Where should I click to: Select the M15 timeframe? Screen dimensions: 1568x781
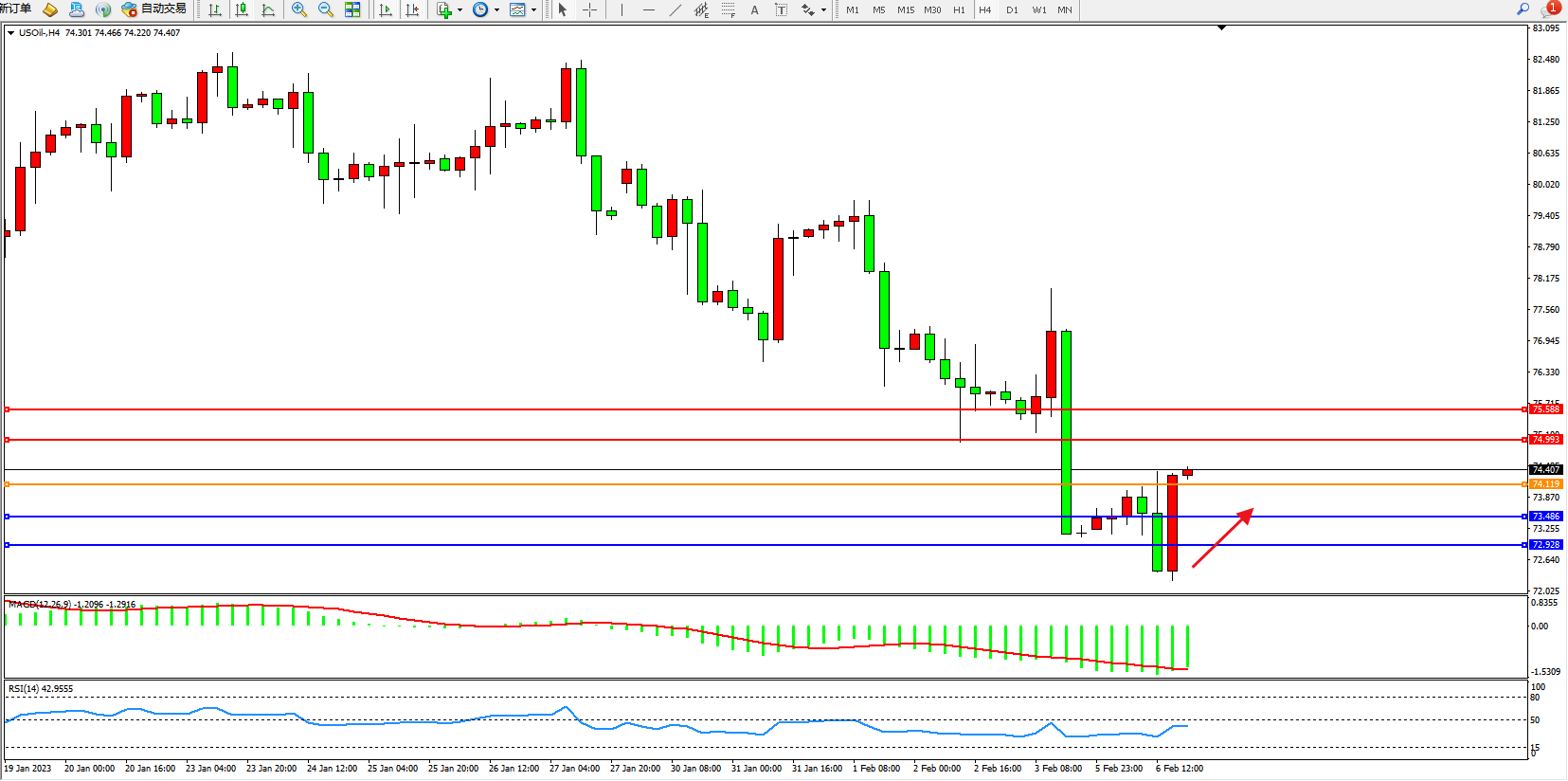coord(906,9)
